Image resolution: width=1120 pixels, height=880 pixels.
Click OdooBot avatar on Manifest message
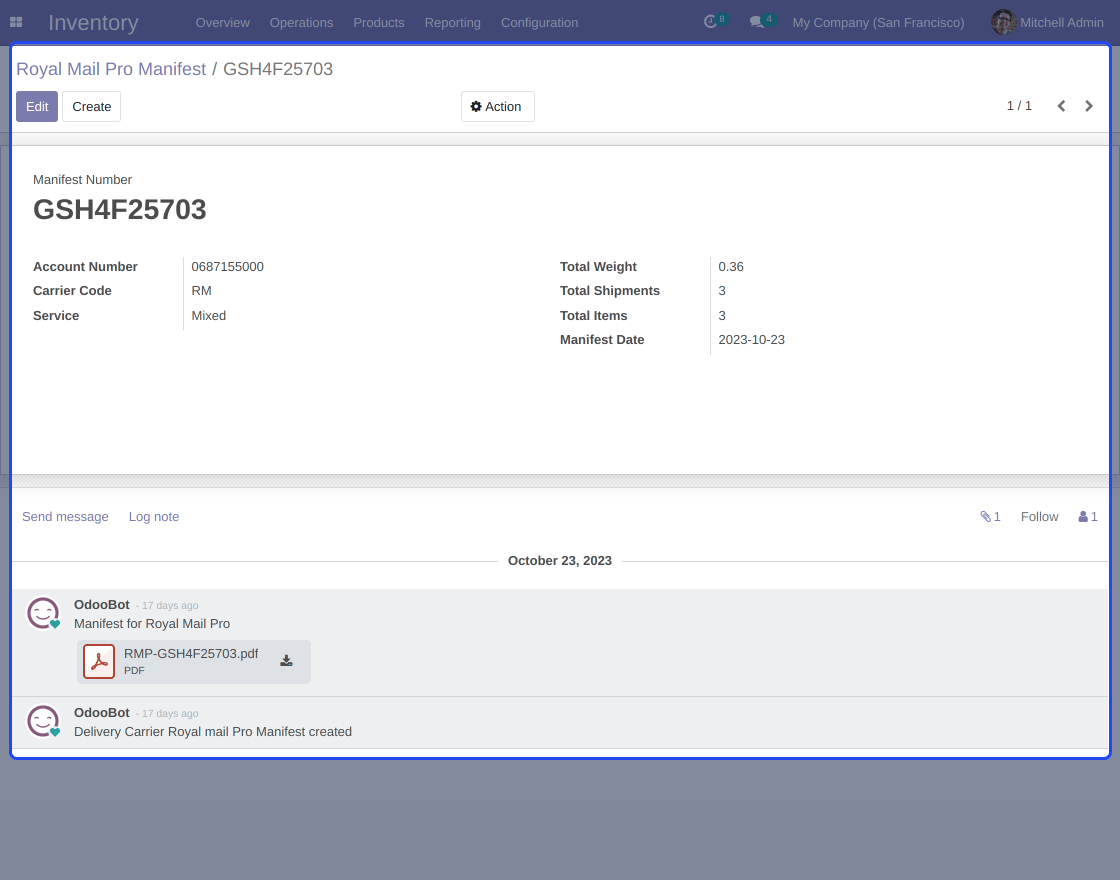[x=43, y=613]
